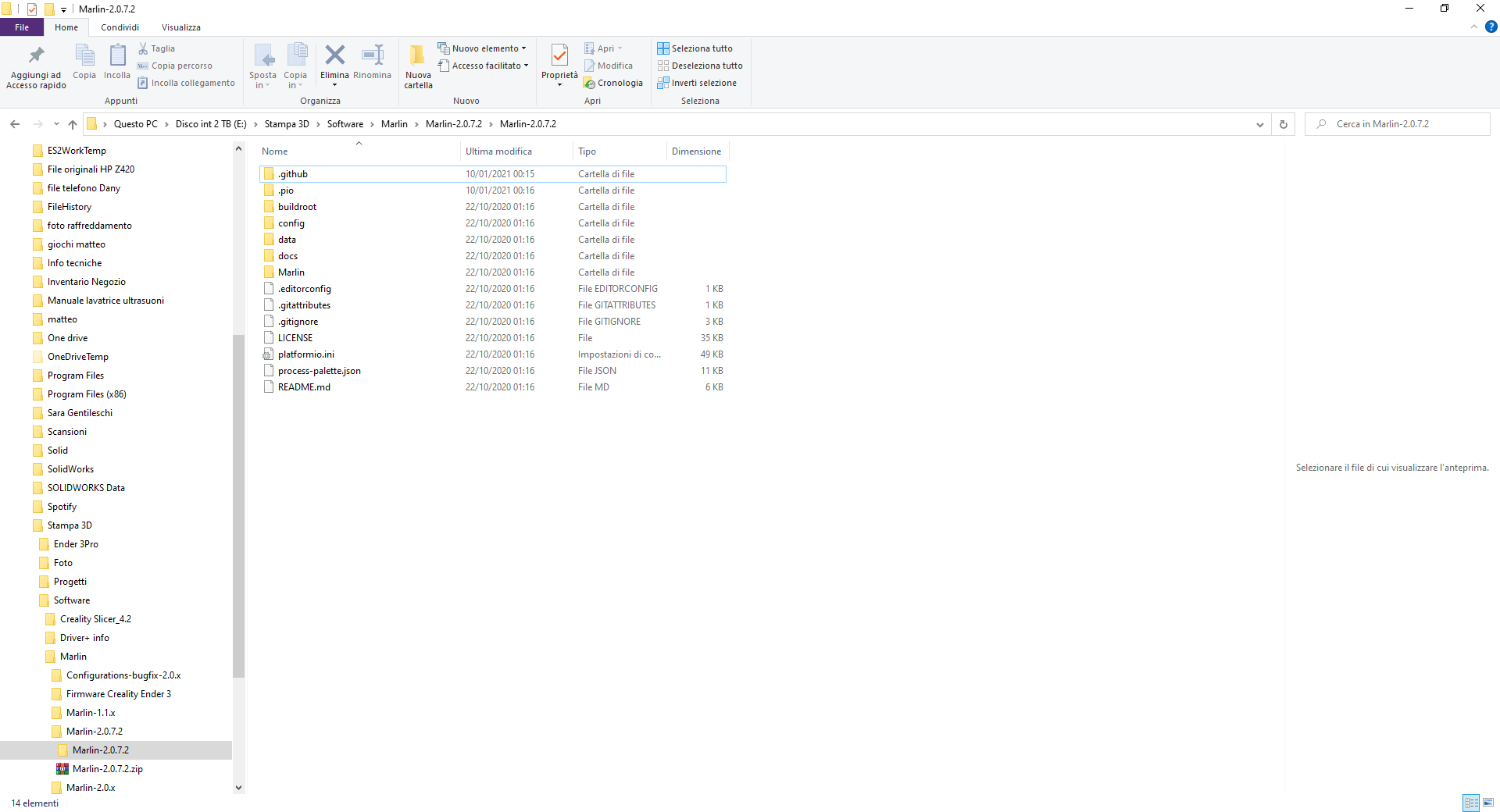Click the navigation pane scrollbar down arrow
The image size is (1500, 812).
[238, 788]
